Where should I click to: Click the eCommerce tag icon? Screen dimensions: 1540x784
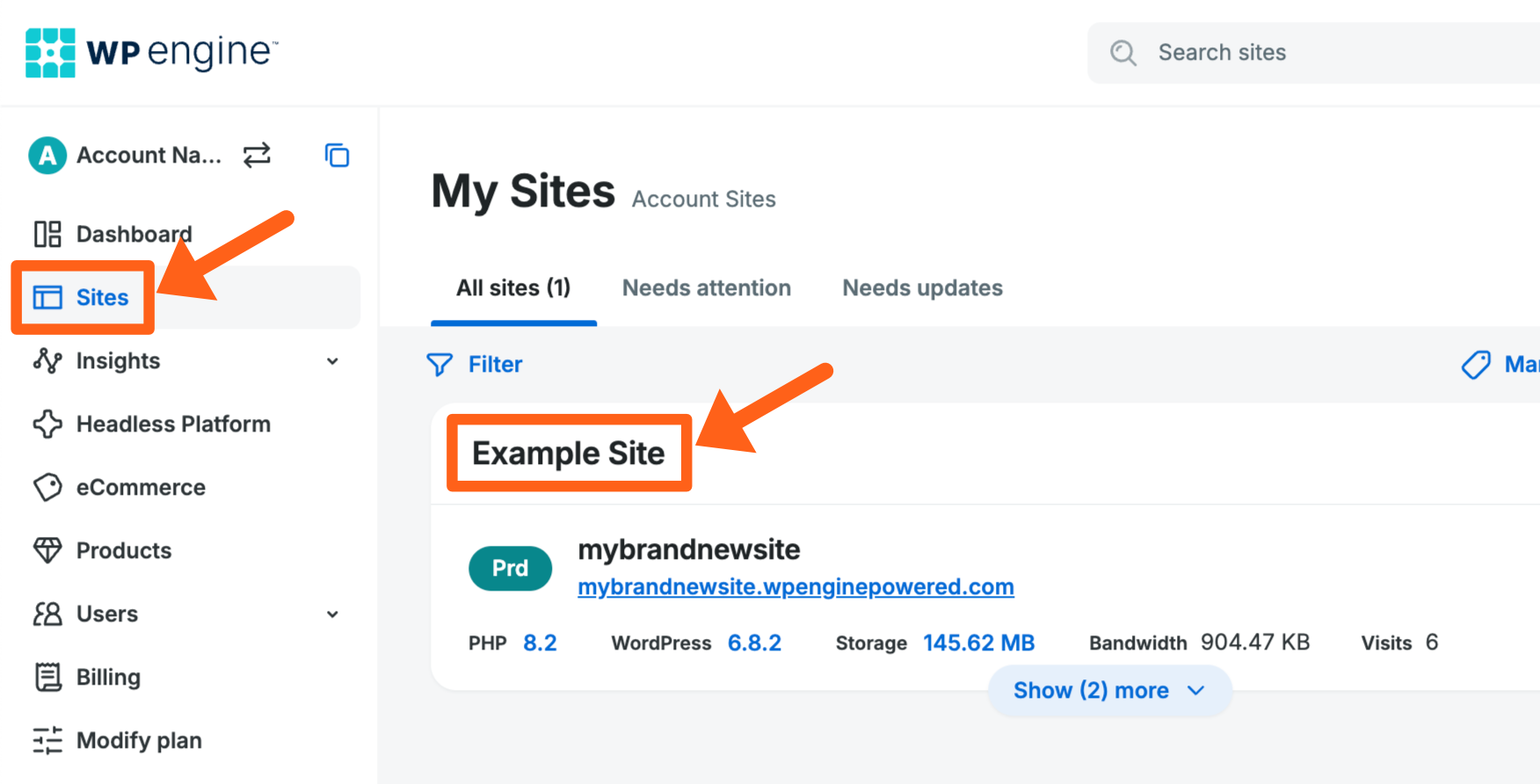pyautogui.click(x=47, y=488)
